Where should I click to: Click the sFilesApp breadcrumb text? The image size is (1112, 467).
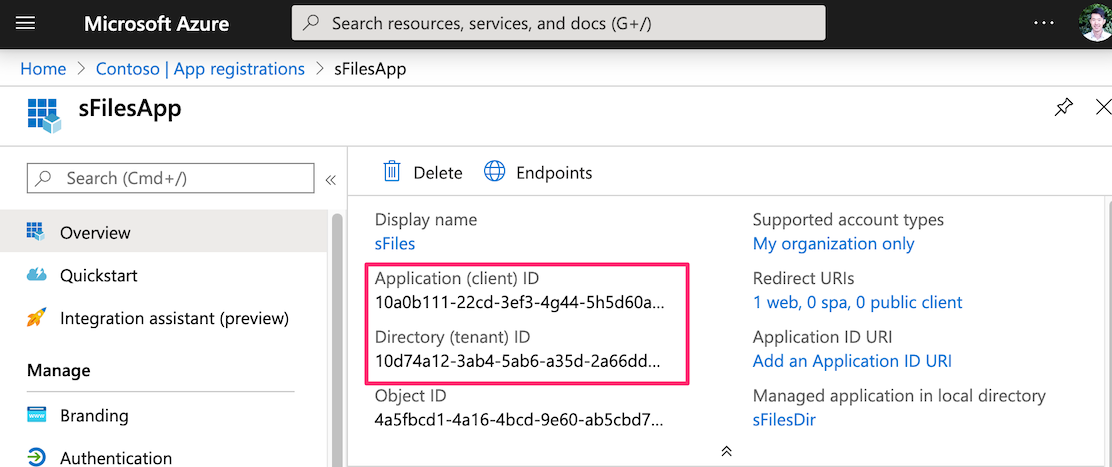(x=370, y=69)
